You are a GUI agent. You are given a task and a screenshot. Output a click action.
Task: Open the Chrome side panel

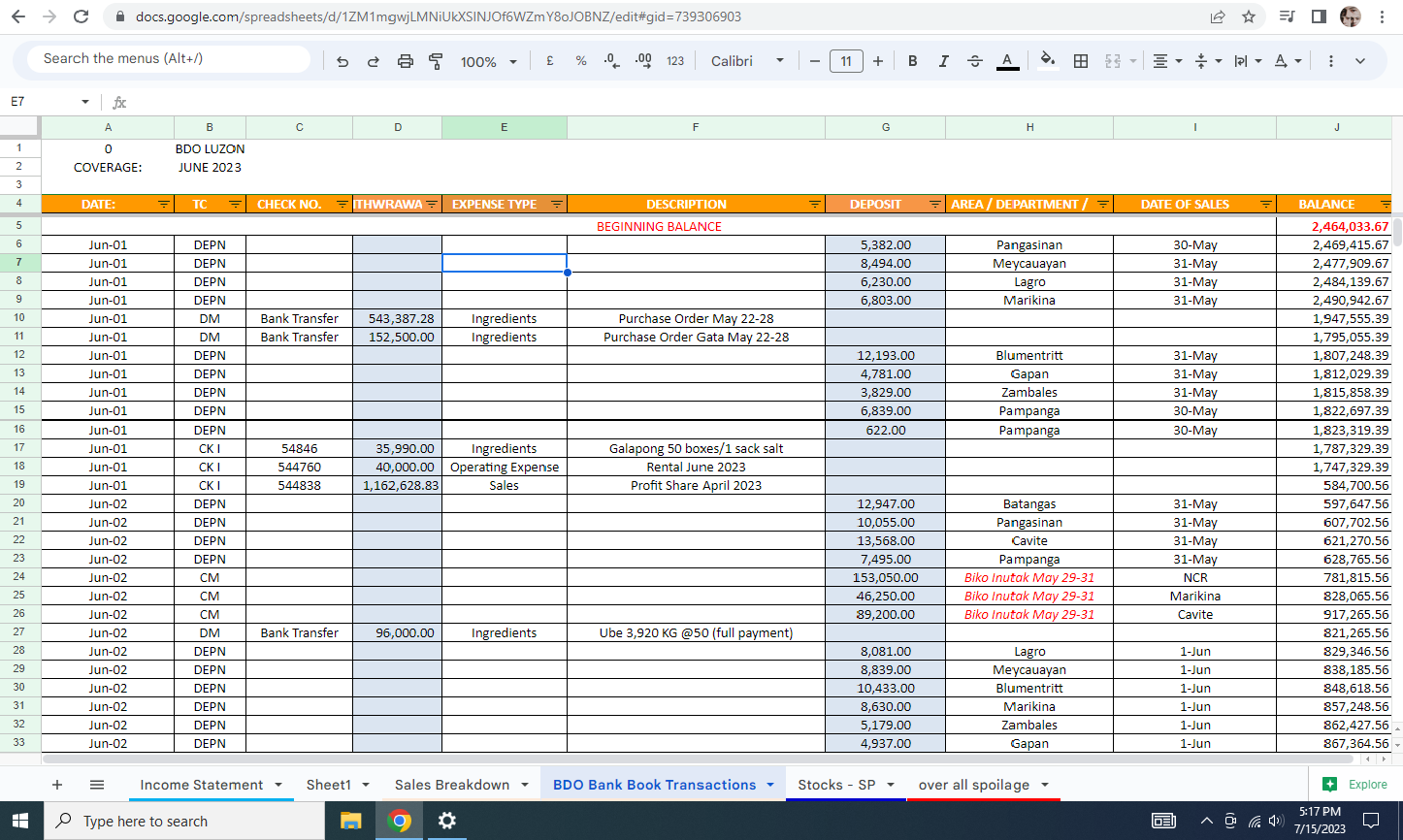tap(1319, 16)
